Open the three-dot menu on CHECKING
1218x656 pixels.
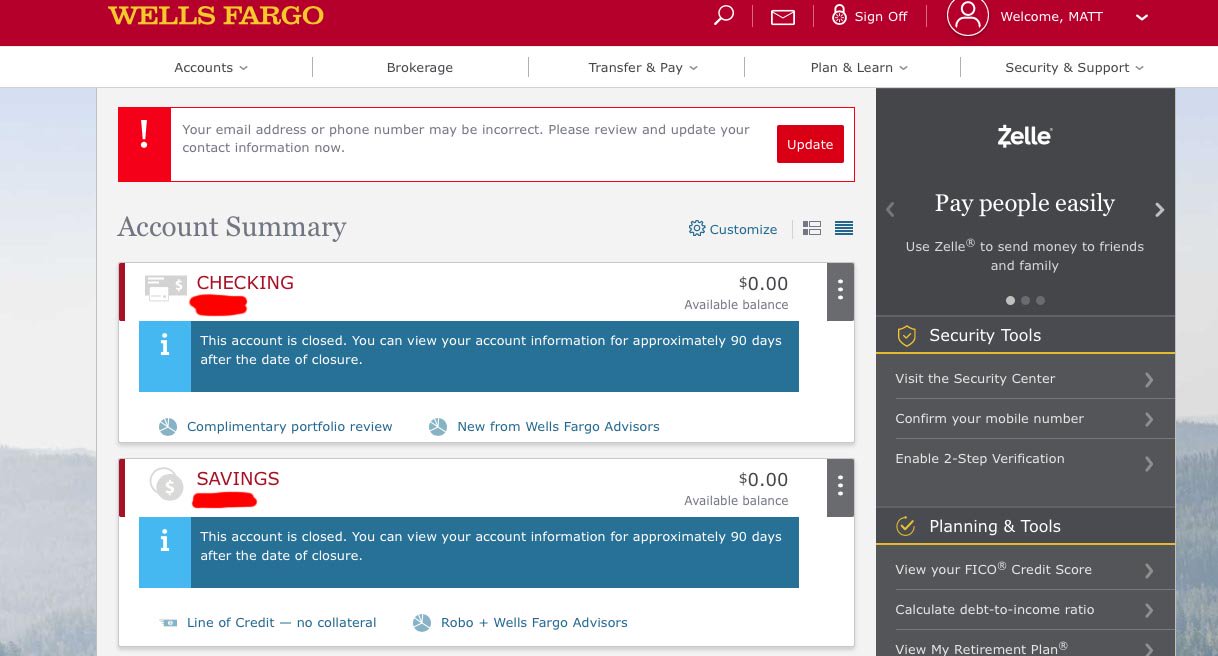(x=839, y=291)
